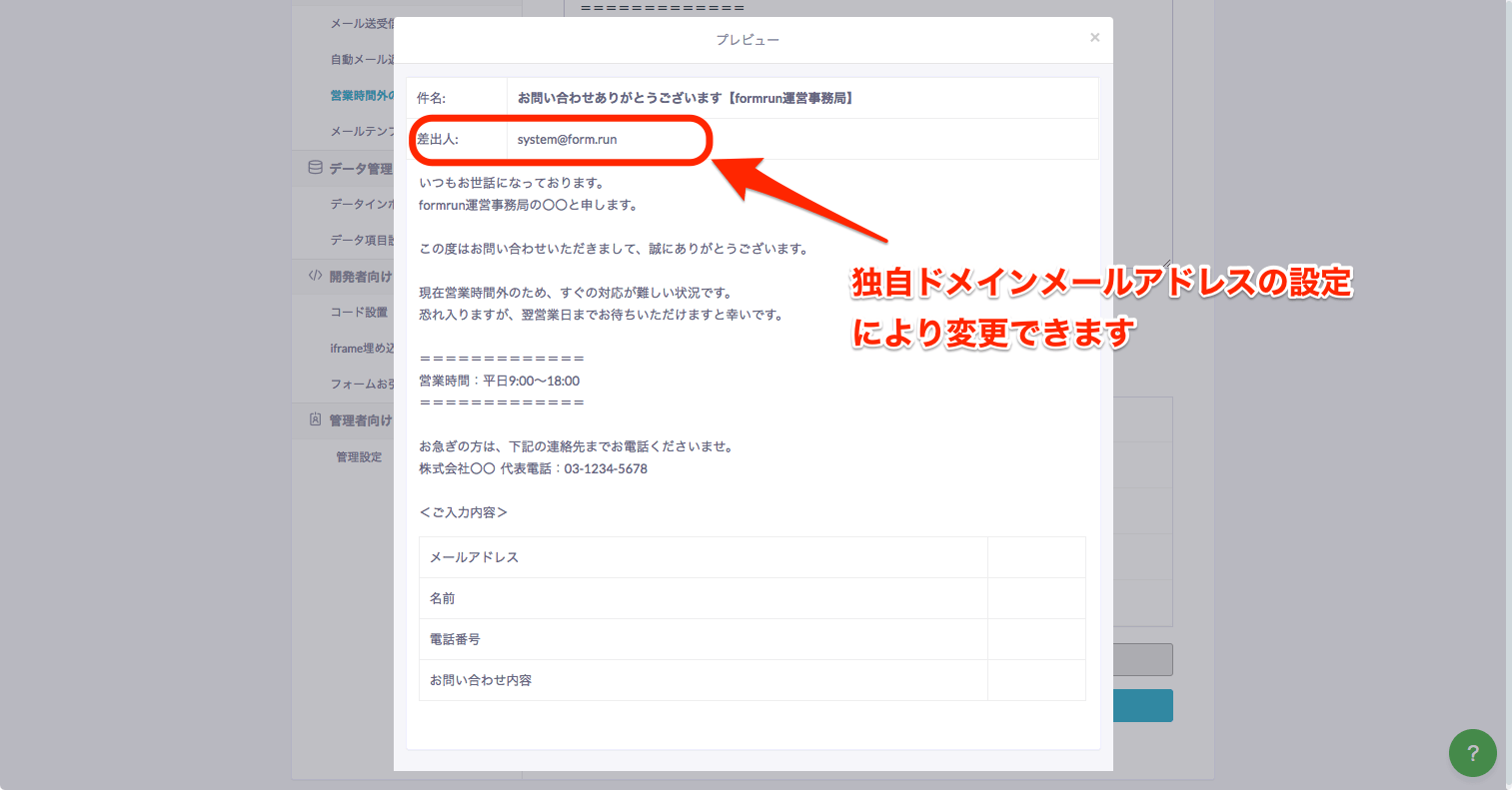Click the teal button at the bottom right
1512x790 pixels.
click(1144, 705)
